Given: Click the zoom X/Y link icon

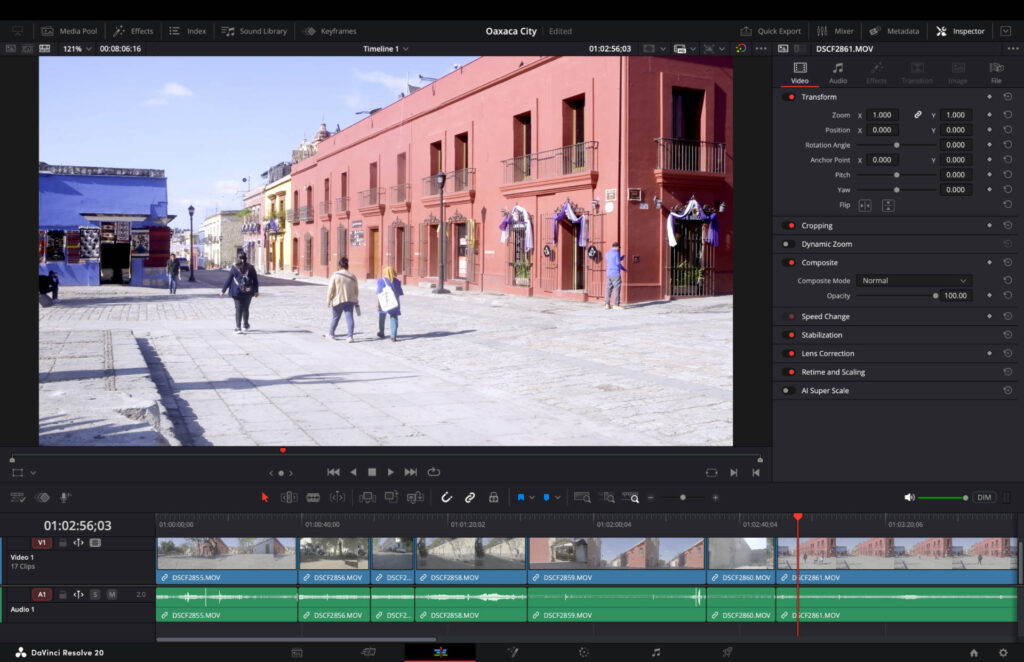Looking at the screenshot, I should tap(918, 115).
